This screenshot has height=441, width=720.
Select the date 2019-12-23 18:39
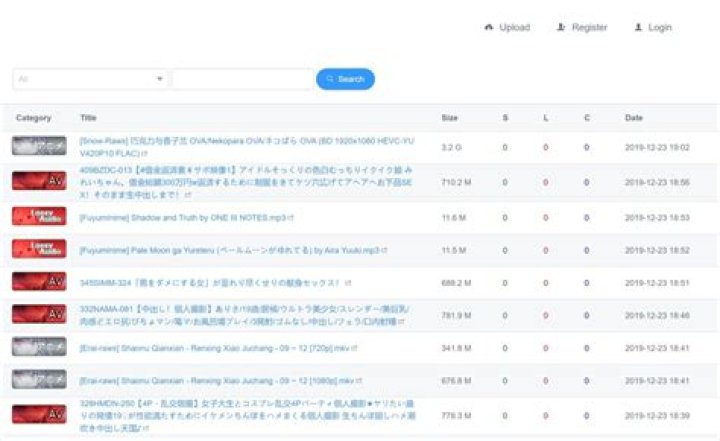click(x=657, y=416)
